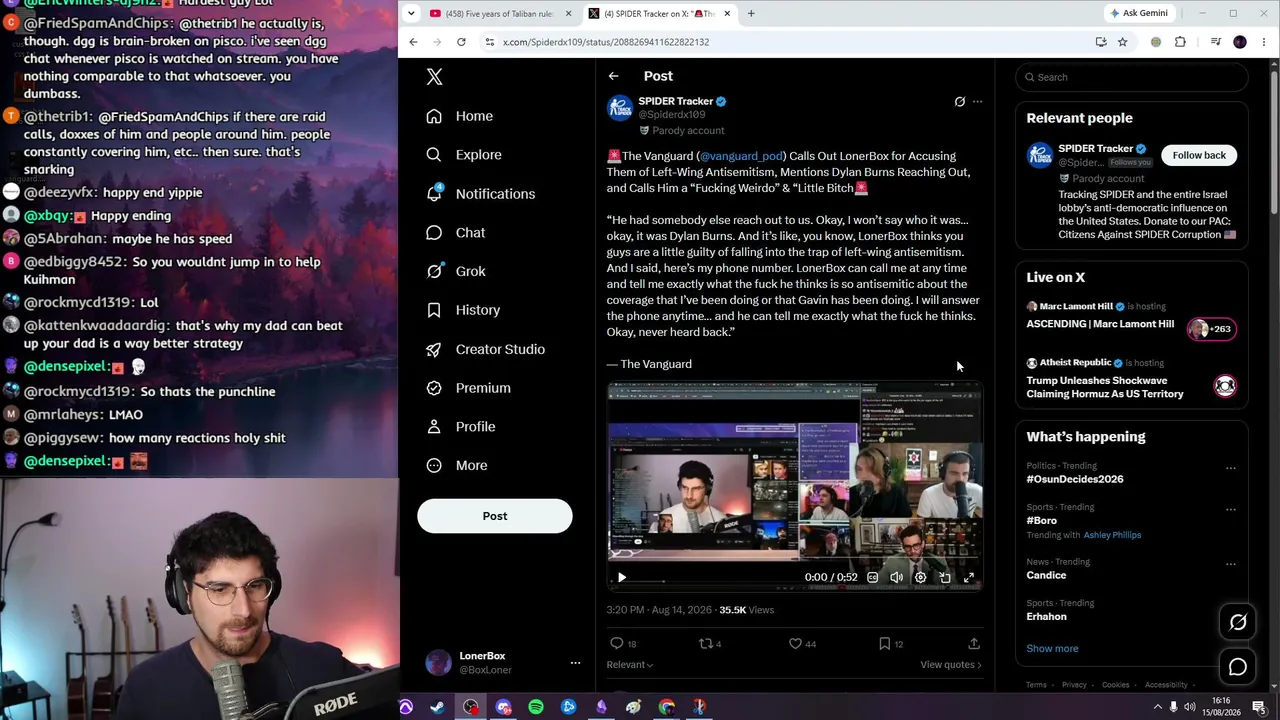The image size is (1280, 720).
Task: Open Chrome three-dot menu
Action: tap(1264, 42)
